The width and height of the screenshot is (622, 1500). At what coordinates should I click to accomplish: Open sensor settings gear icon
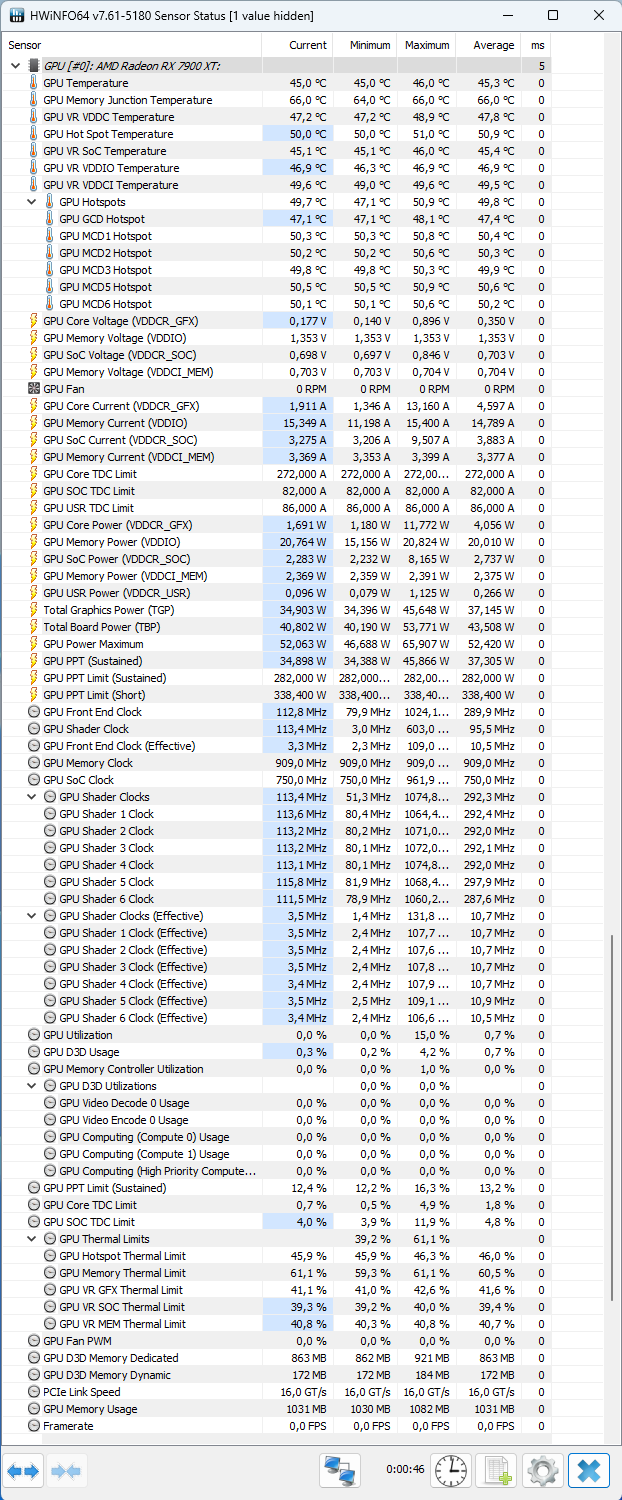pos(543,1471)
